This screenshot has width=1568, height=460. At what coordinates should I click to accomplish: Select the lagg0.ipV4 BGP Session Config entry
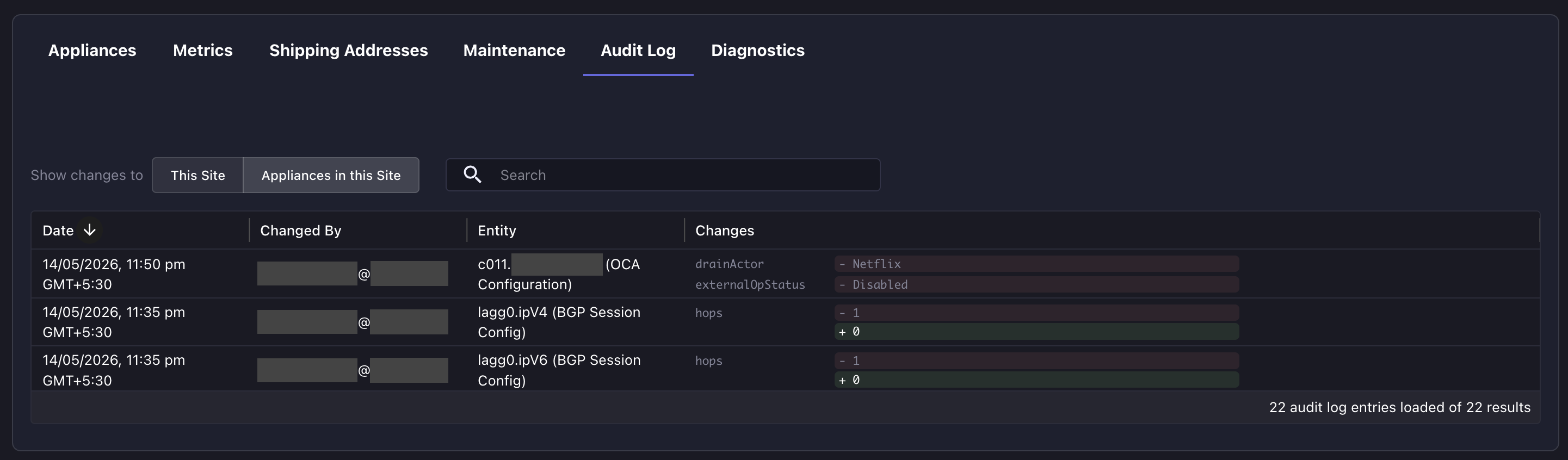559,322
